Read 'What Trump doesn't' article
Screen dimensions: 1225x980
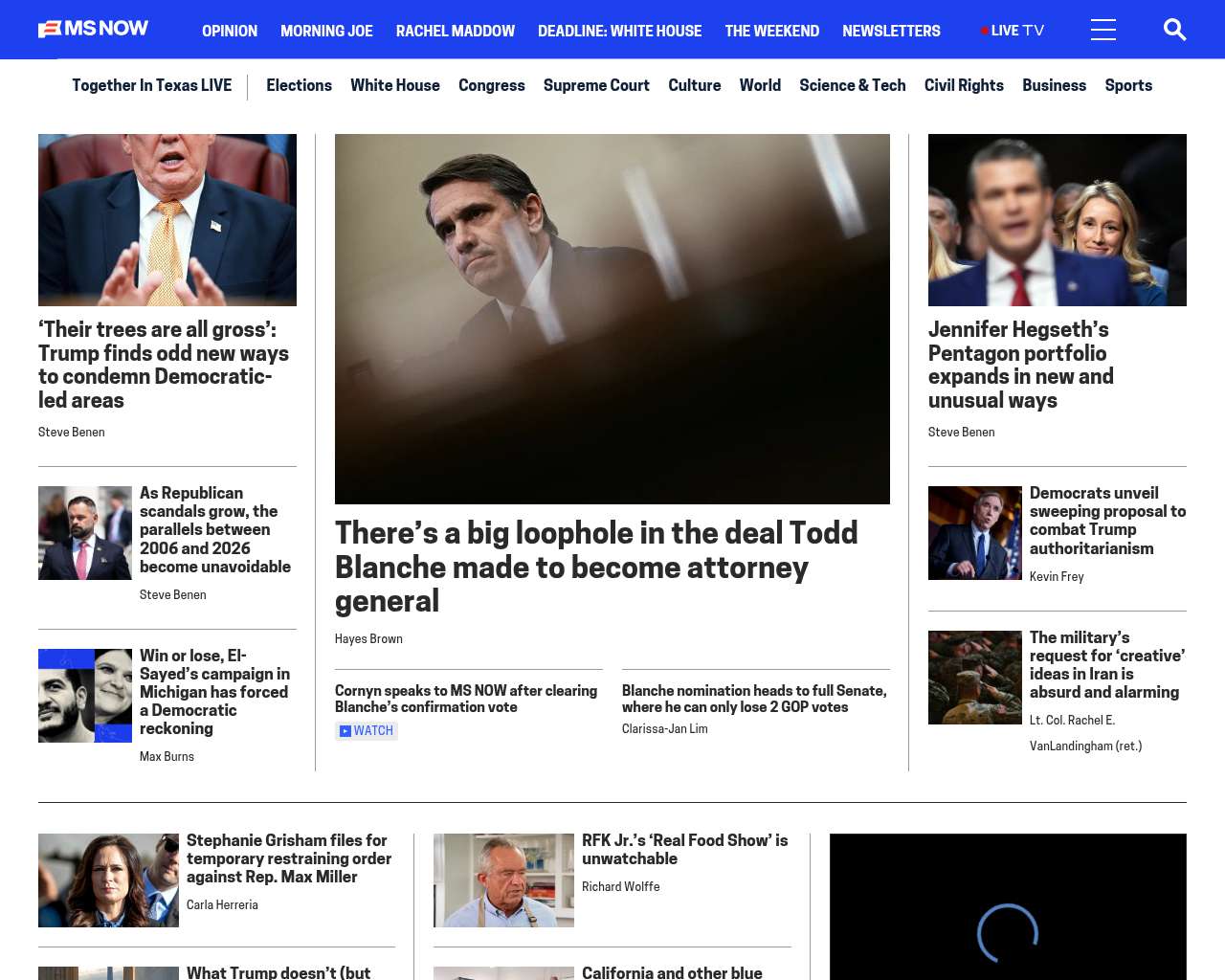tap(278, 972)
